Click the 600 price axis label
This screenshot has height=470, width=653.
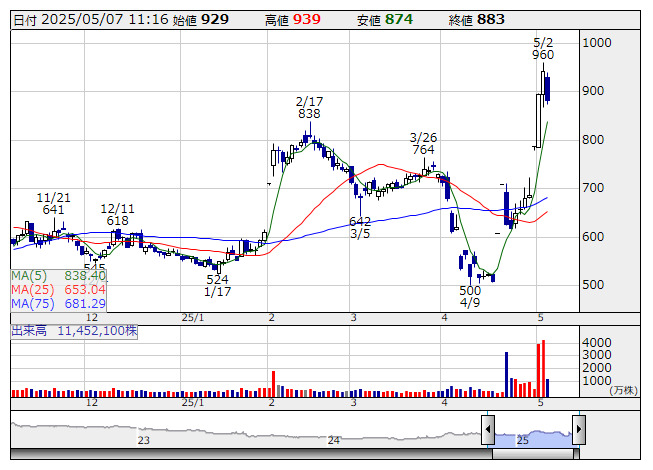click(x=593, y=236)
